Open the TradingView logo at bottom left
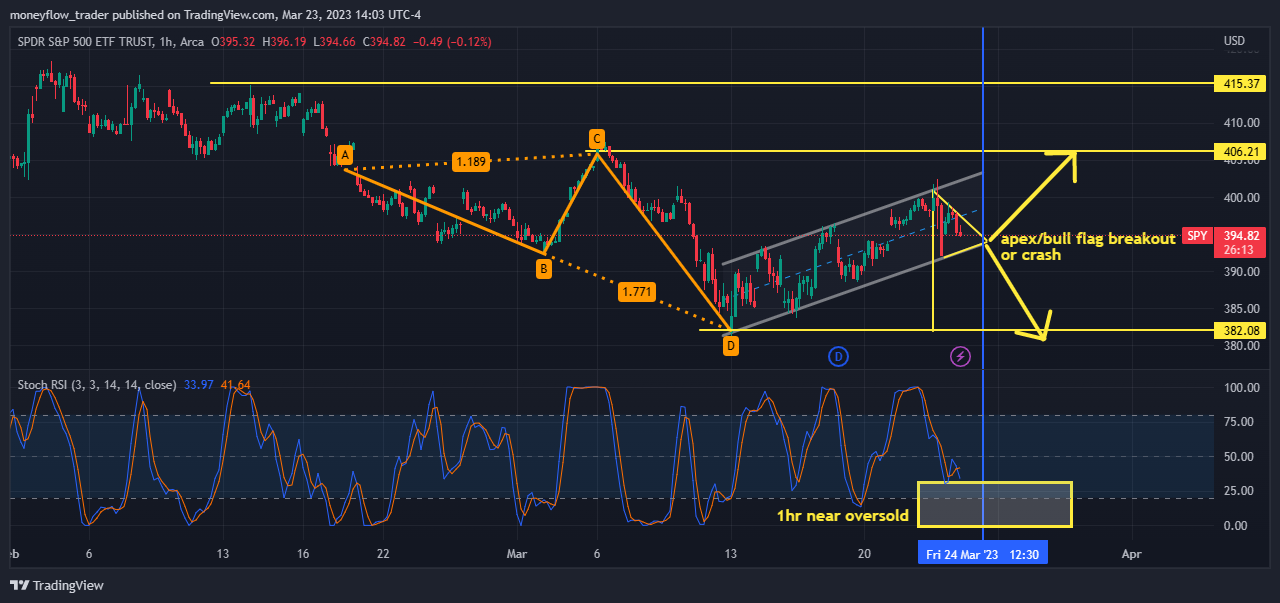The image size is (1280, 603). tap(57, 585)
